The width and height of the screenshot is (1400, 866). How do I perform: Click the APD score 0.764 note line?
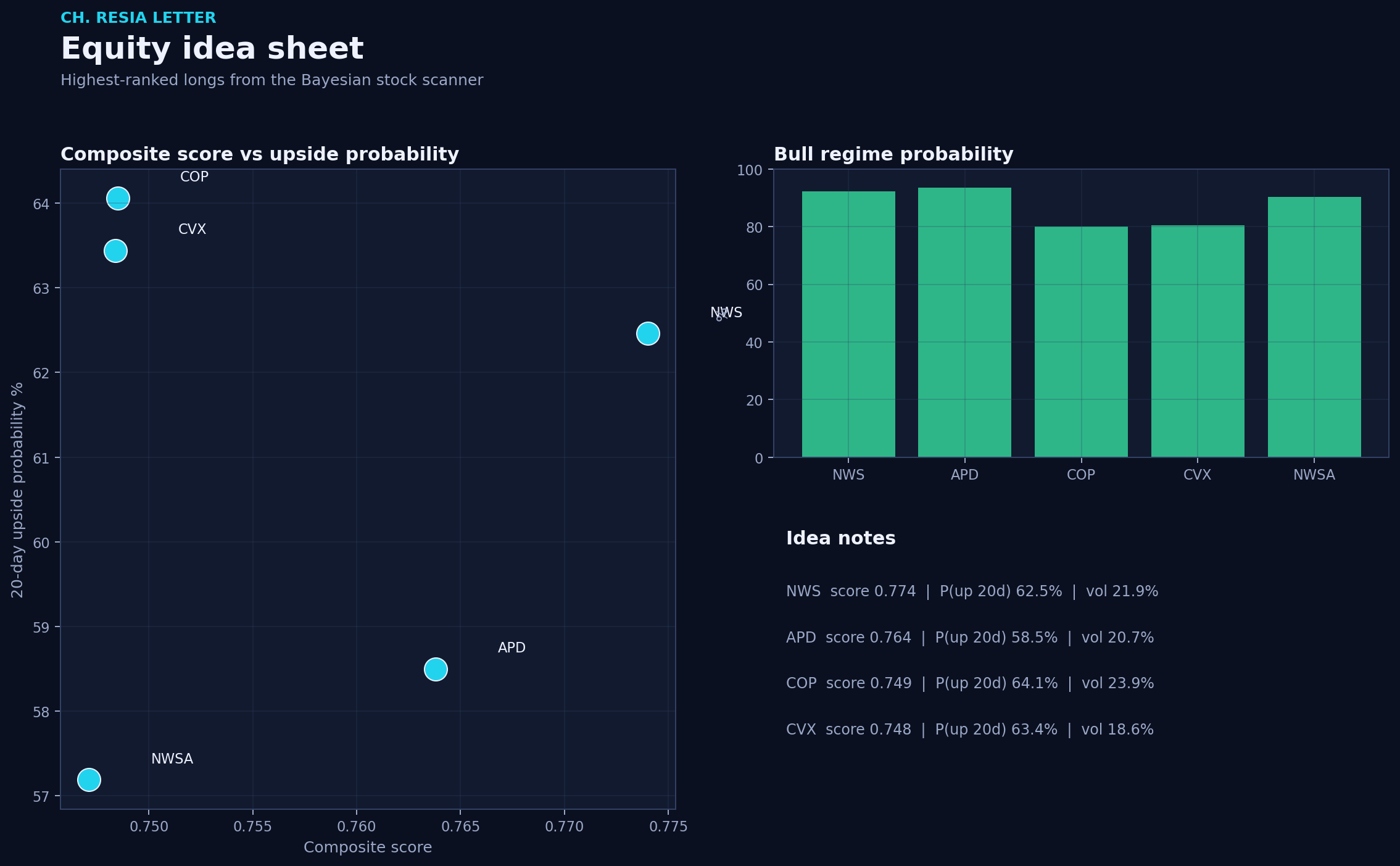pos(970,638)
